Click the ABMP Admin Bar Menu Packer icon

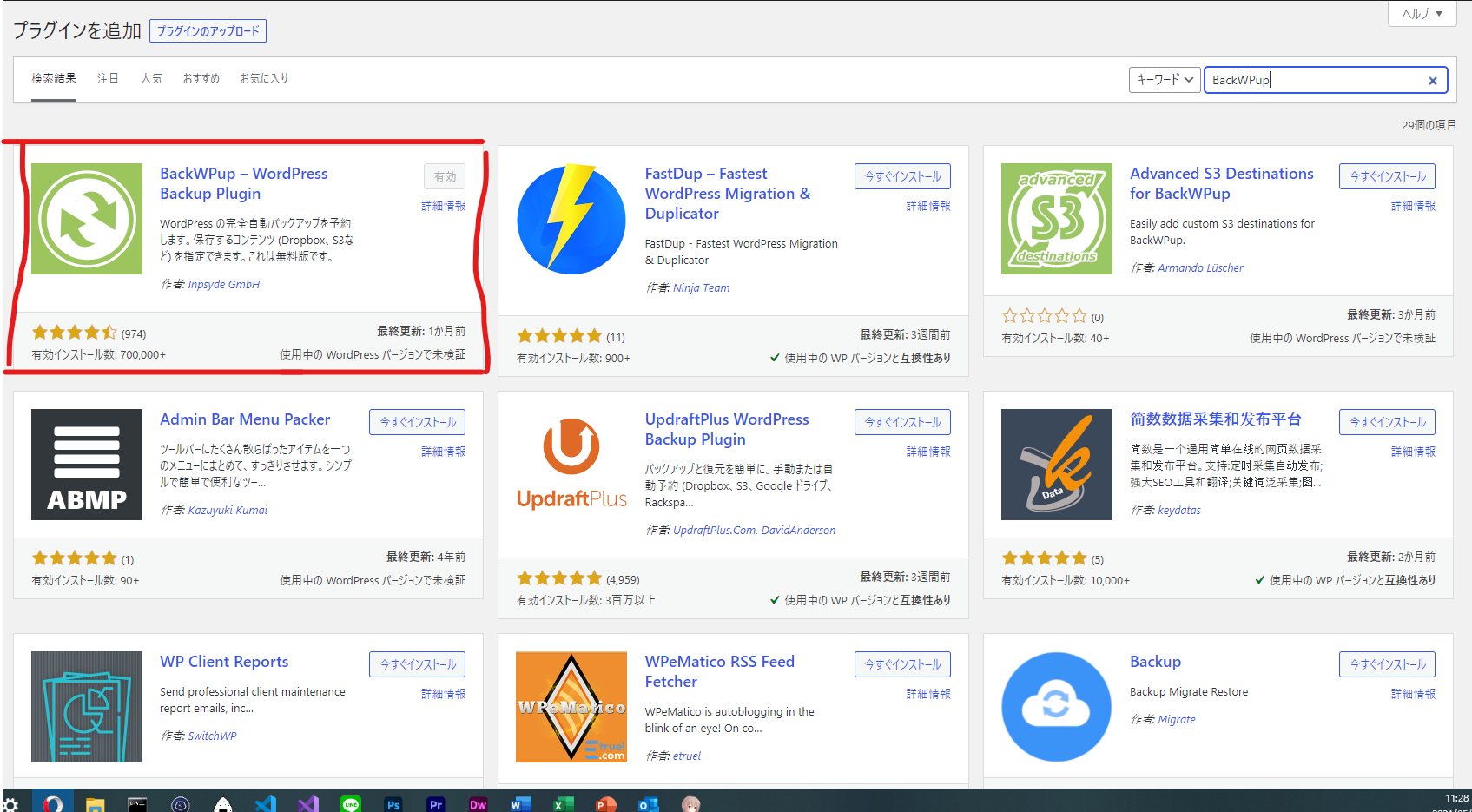[87, 465]
